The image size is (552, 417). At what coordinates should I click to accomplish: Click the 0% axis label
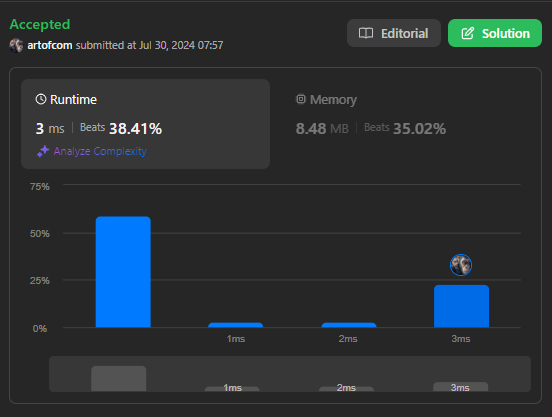(x=40, y=329)
